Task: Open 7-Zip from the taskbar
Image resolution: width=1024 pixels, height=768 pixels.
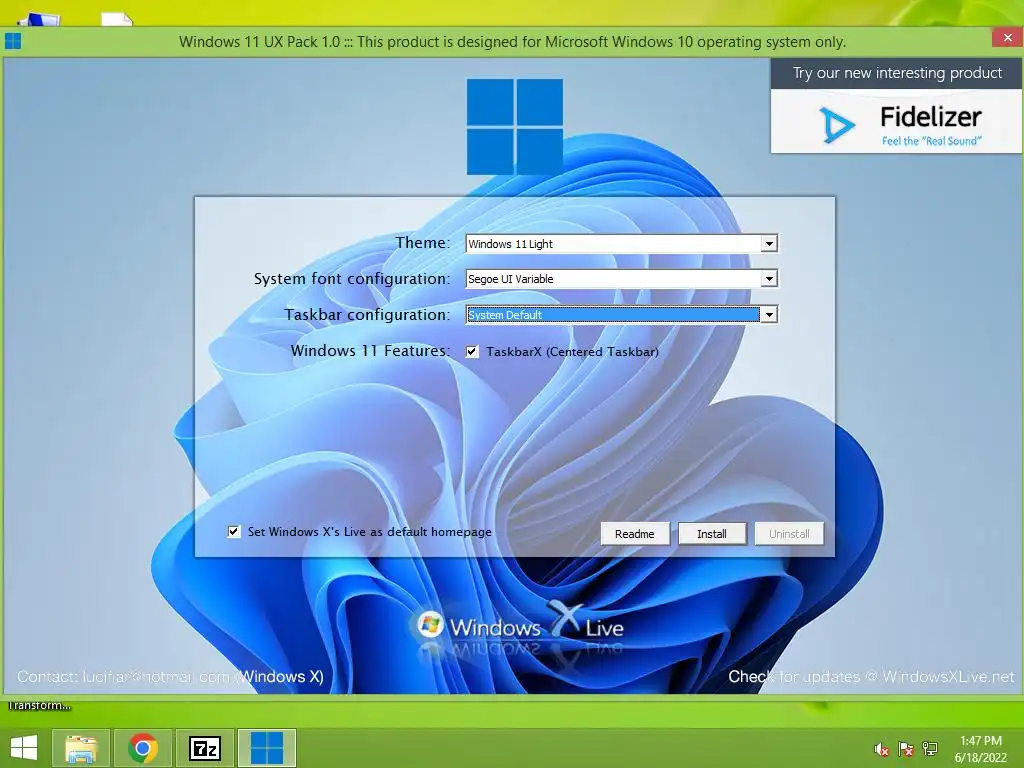Action: pyautogui.click(x=205, y=748)
